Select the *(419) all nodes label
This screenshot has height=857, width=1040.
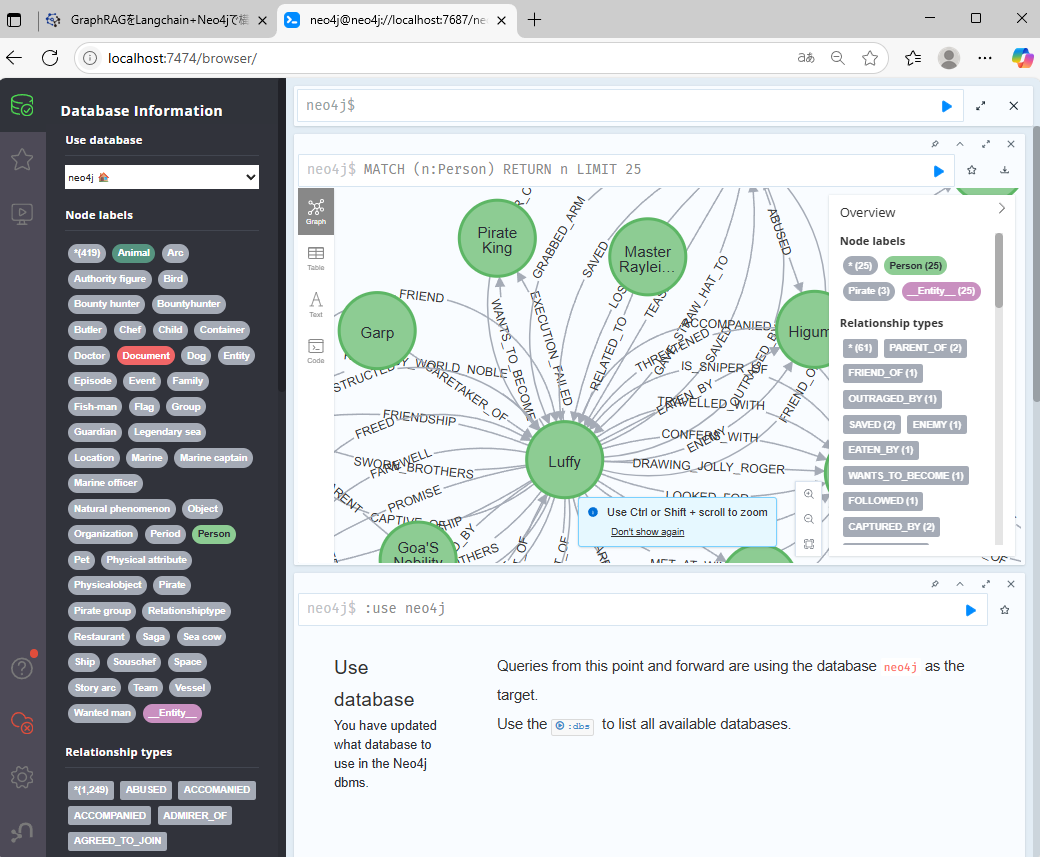point(87,253)
